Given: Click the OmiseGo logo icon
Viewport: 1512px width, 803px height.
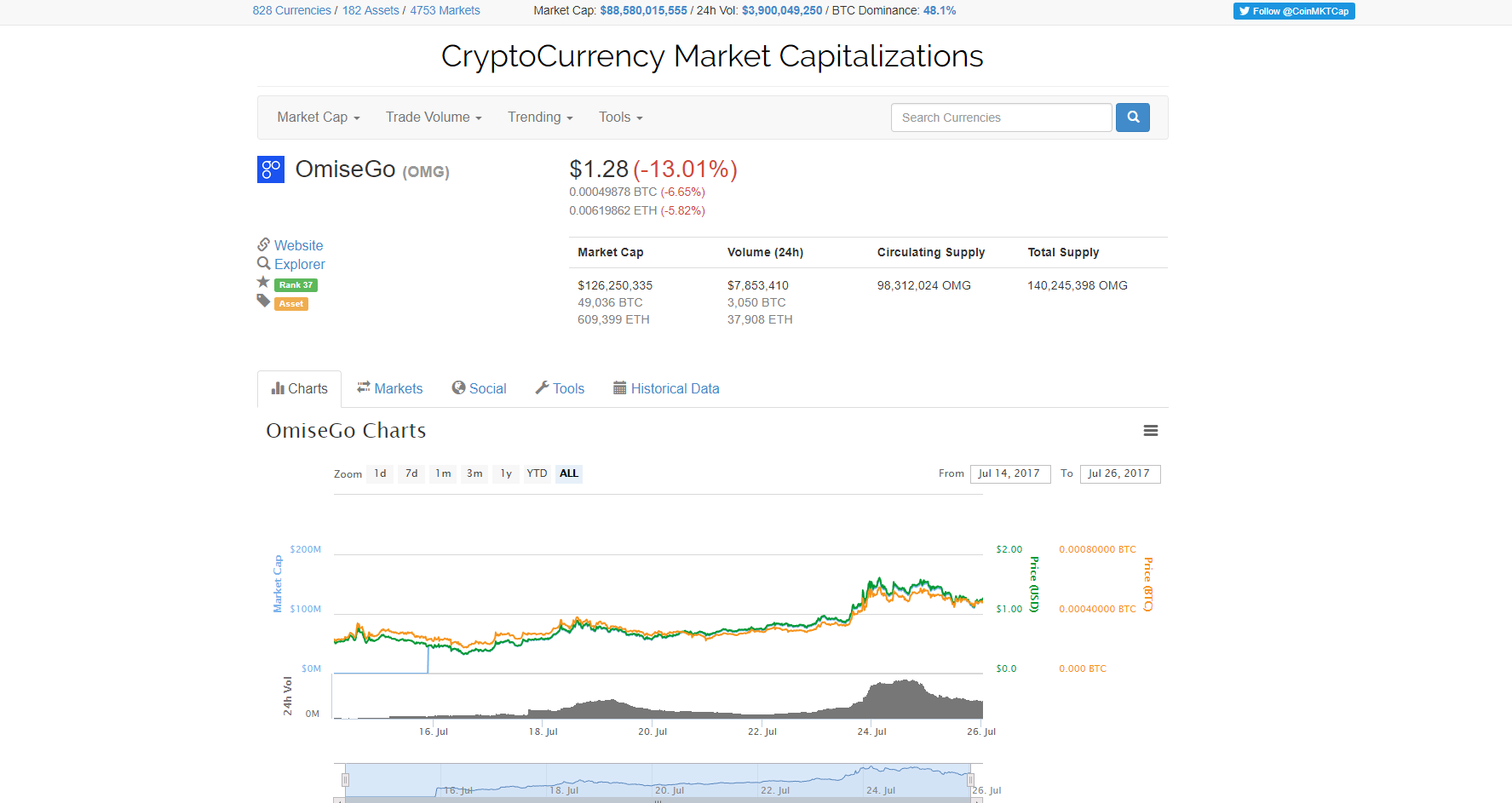Looking at the screenshot, I should point(271,169).
